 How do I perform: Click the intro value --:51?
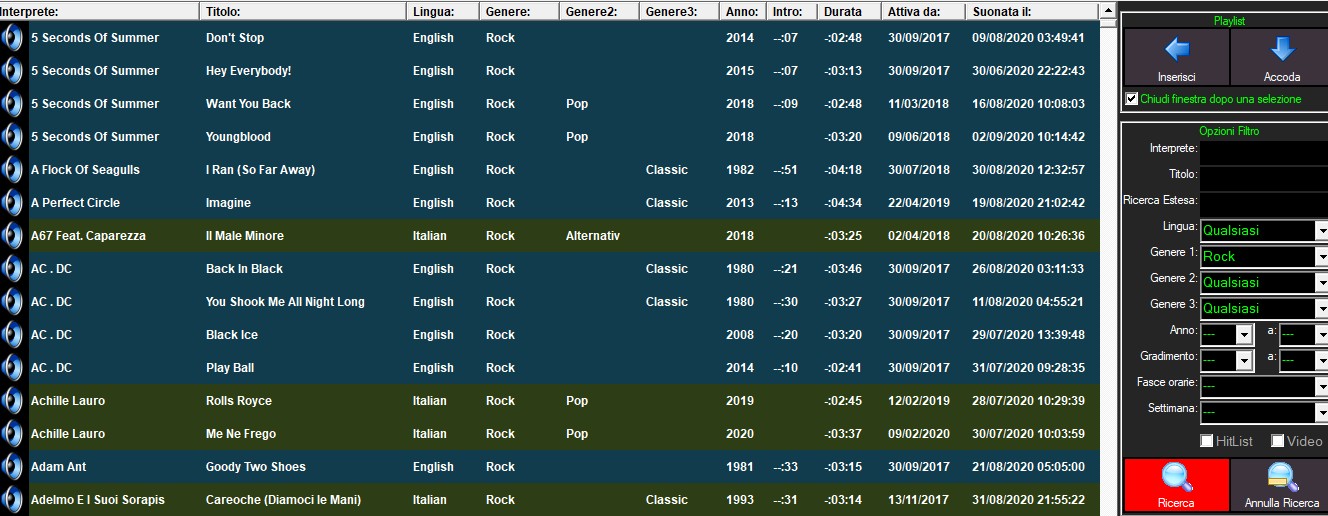[x=786, y=170]
